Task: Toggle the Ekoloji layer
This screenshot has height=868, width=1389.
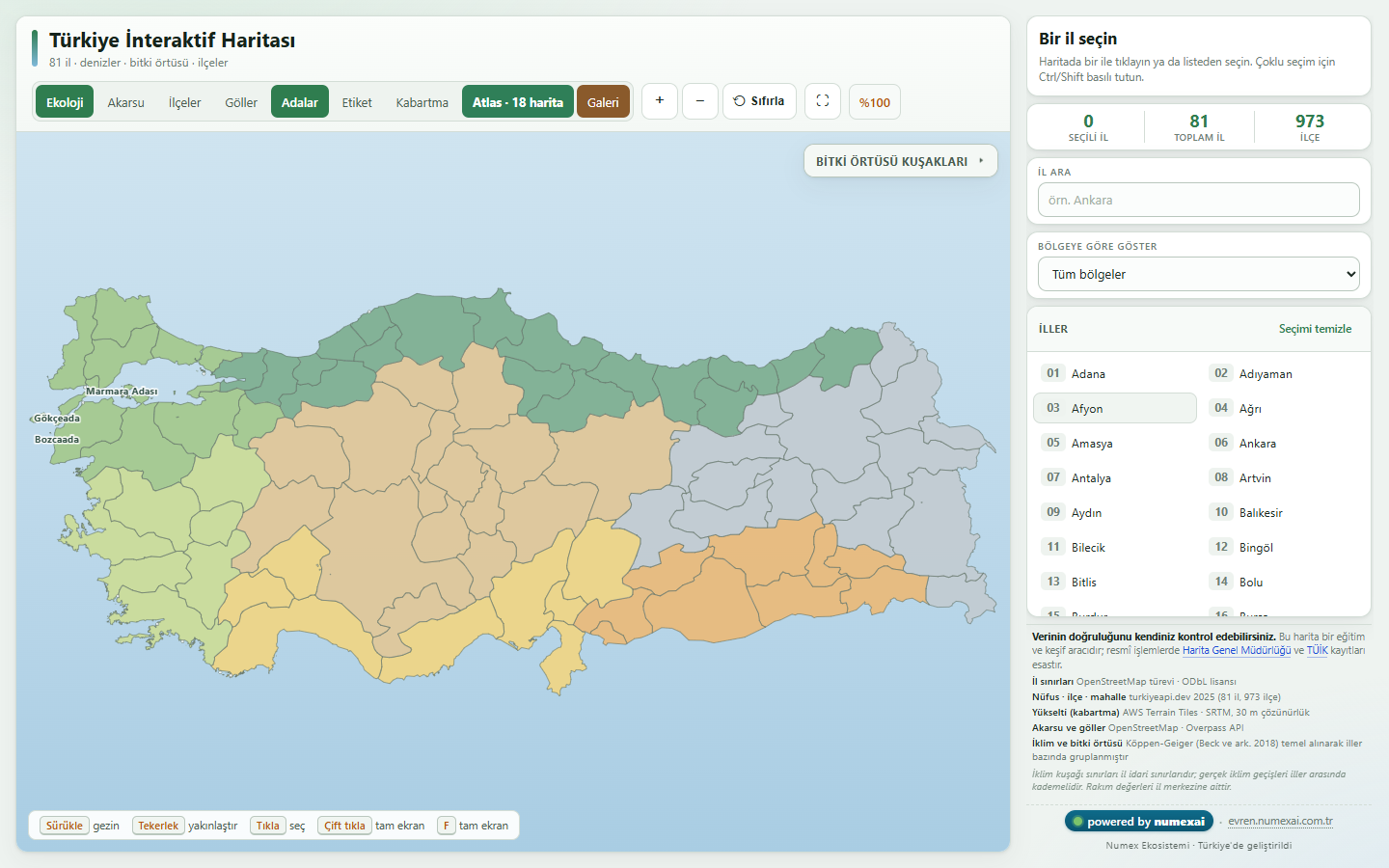Action: [x=65, y=102]
